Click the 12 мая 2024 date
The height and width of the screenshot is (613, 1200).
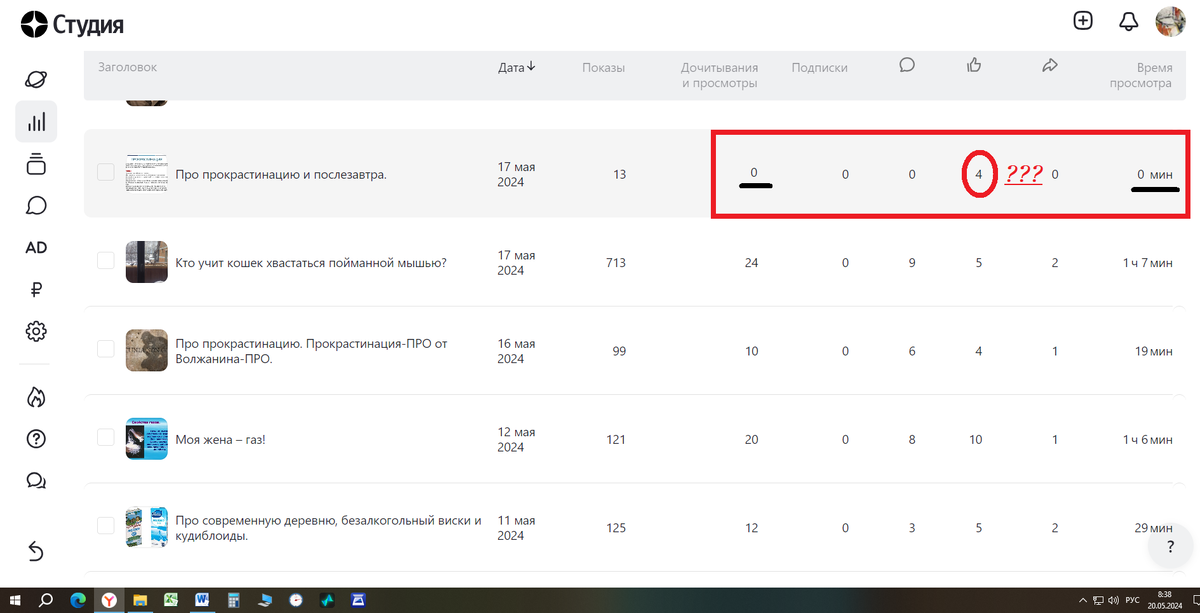[x=517, y=439]
